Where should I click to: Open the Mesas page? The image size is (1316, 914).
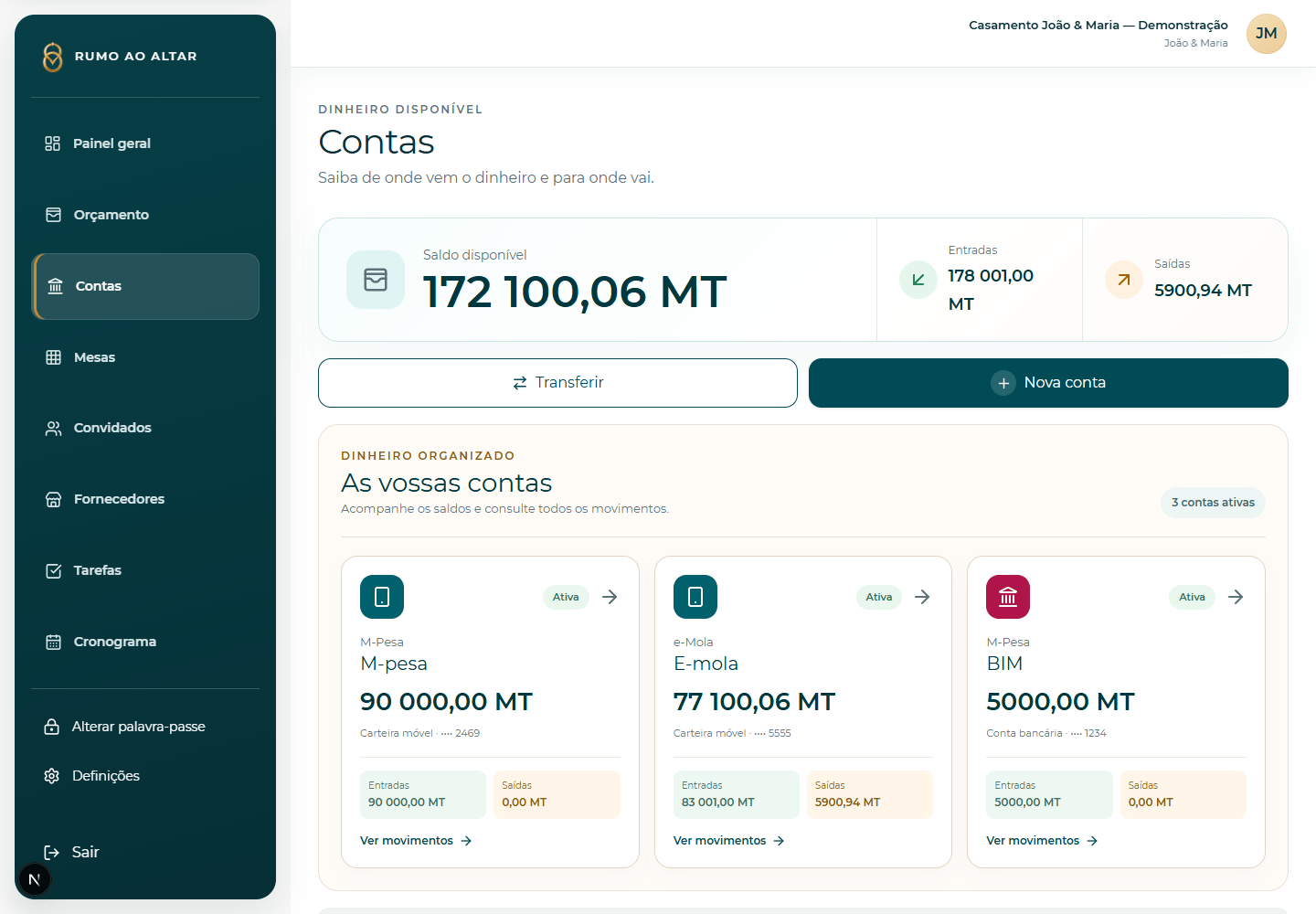(x=145, y=357)
